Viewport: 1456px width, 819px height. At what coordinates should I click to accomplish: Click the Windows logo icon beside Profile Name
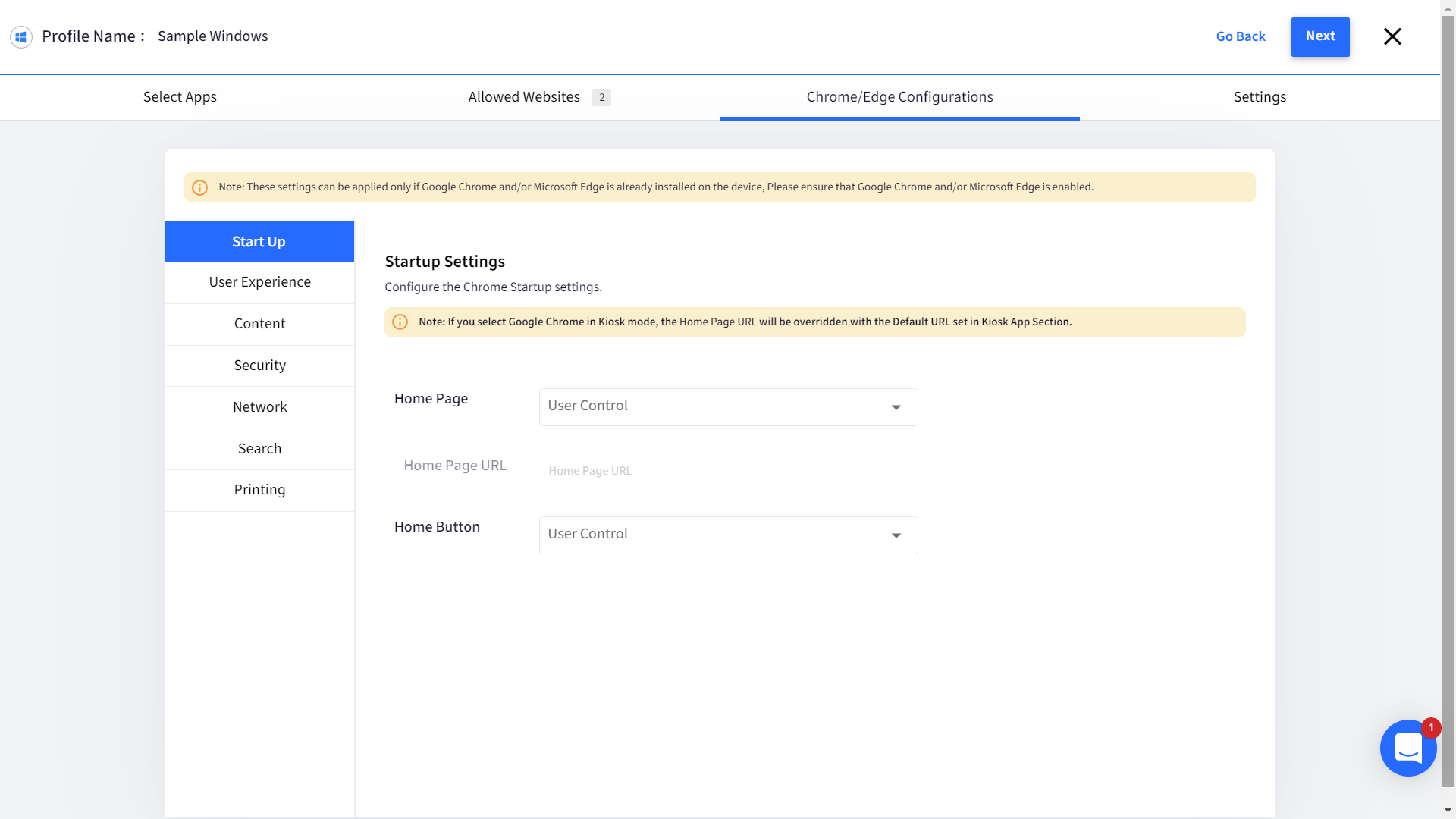click(x=20, y=36)
